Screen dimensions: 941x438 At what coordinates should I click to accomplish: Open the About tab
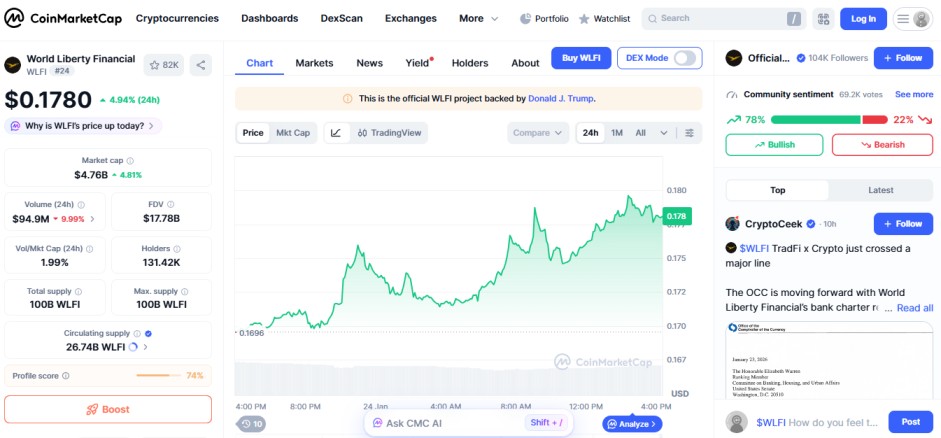(525, 63)
